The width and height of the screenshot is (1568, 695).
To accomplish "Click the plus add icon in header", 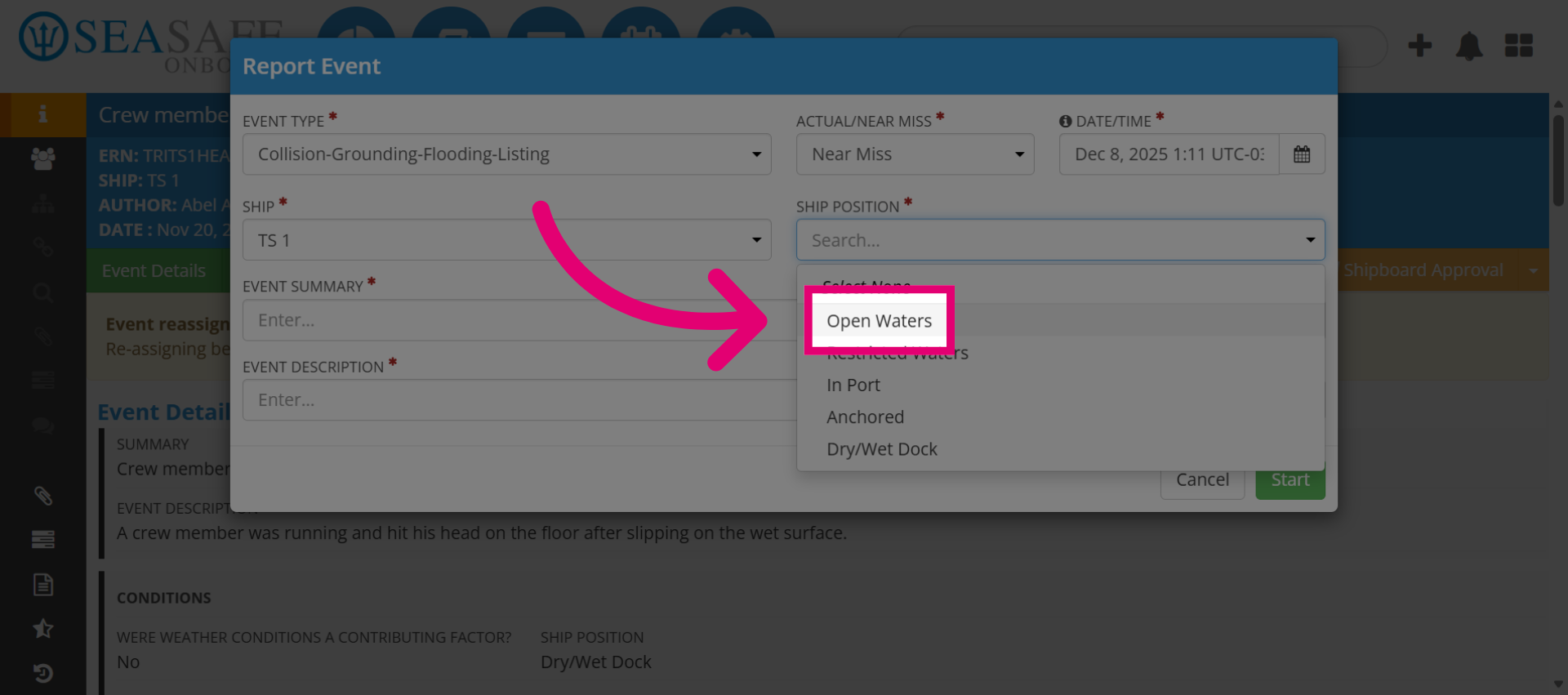I will (x=1420, y=46).
